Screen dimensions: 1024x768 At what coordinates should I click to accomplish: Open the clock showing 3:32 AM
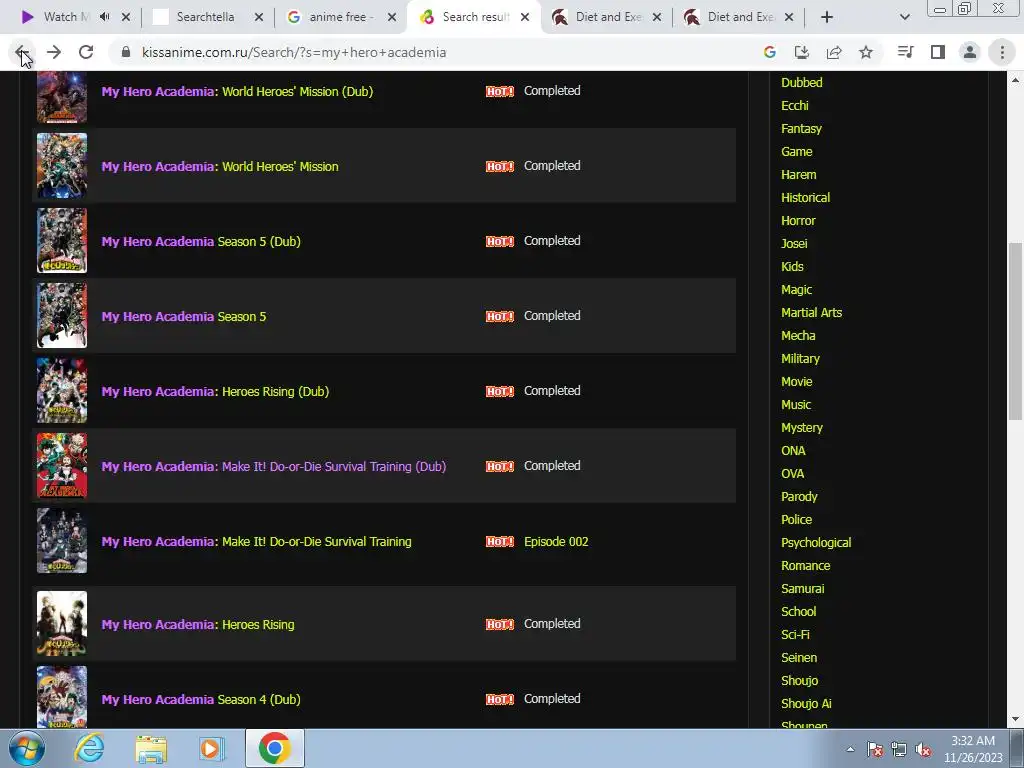972,748
